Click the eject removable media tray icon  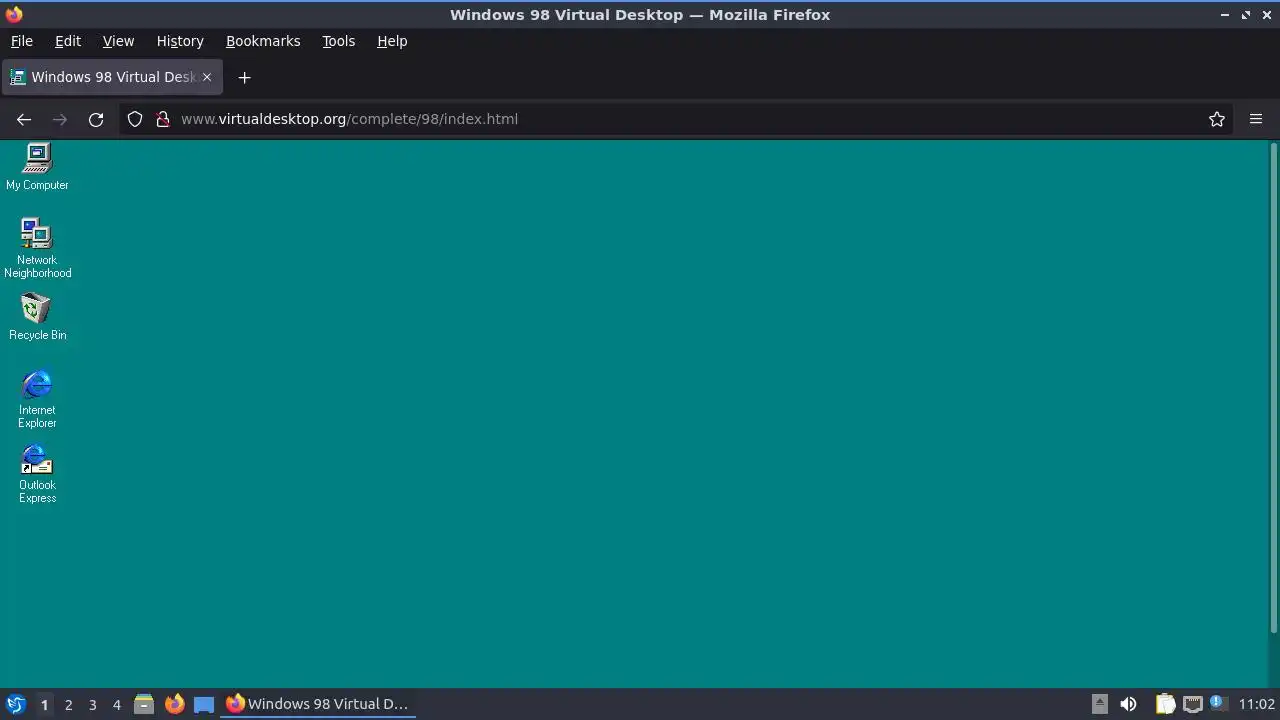pyautogui.click(x=1099, y=704)
